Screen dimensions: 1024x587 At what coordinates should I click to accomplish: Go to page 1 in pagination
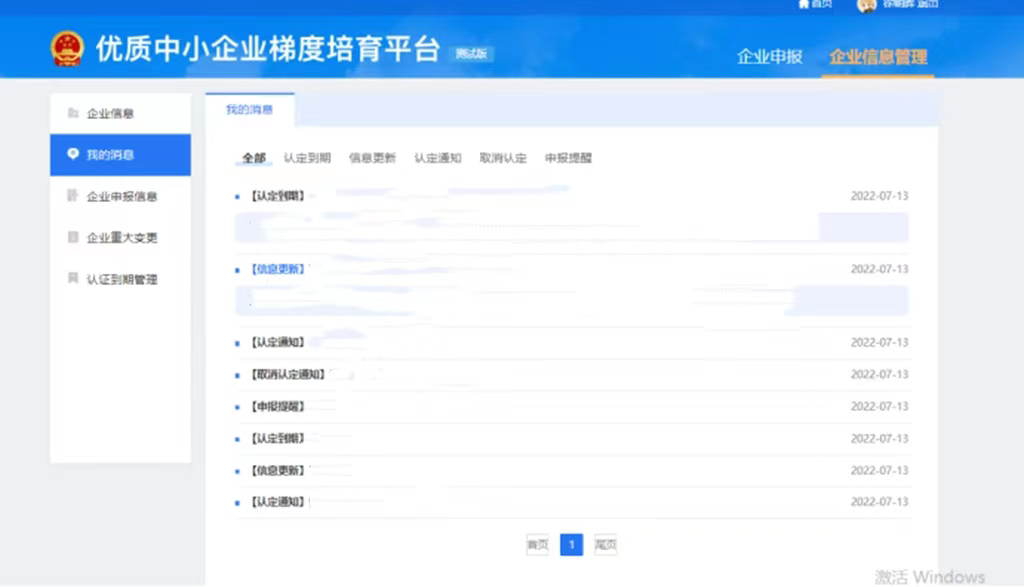coord(571,545)
